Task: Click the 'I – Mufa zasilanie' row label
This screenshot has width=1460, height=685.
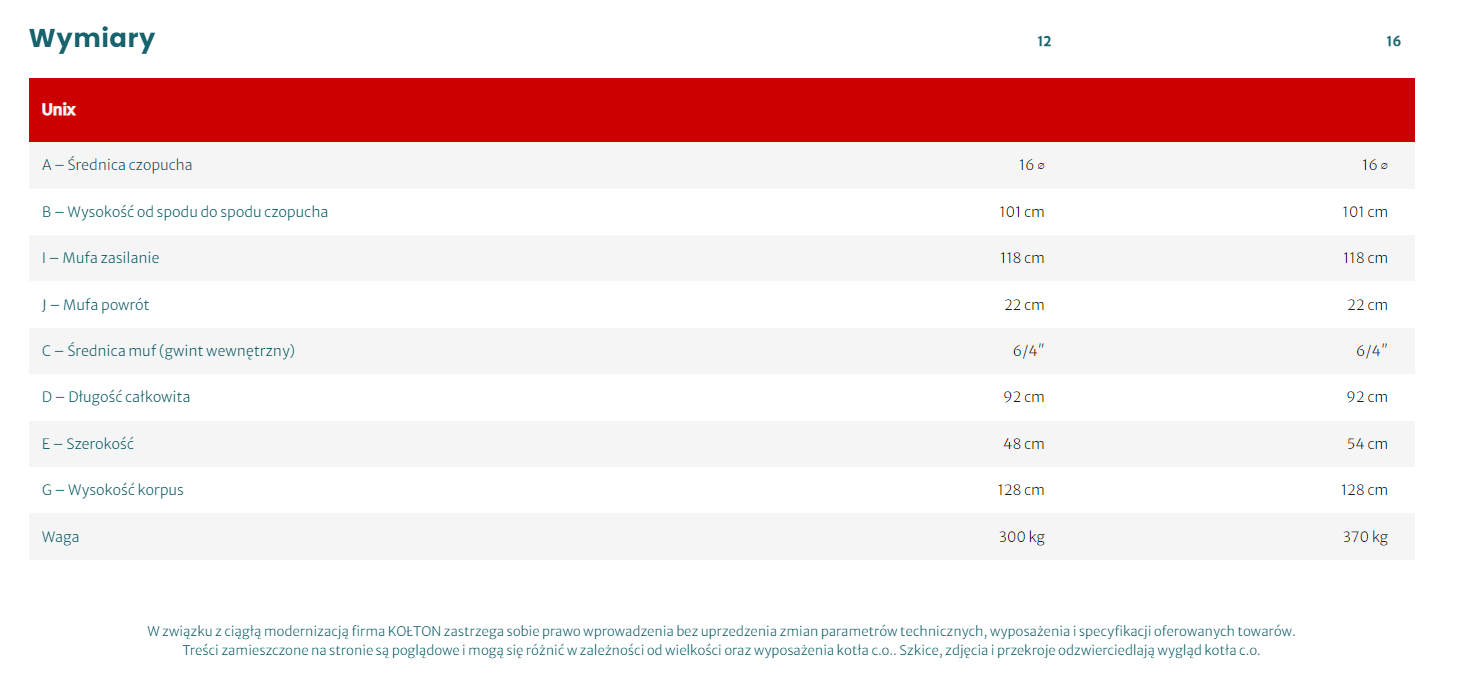Action: point(100,258)
